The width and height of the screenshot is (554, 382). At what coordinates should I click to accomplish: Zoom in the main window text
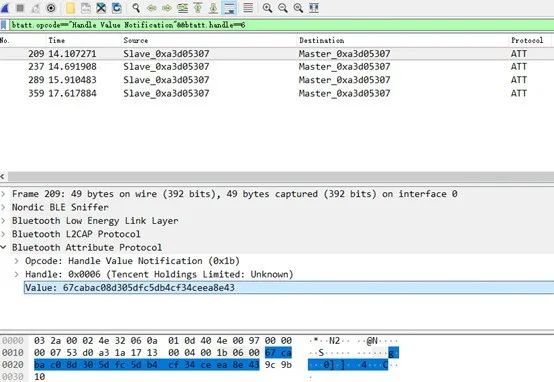pyautogui.click(x=267, y=8)
